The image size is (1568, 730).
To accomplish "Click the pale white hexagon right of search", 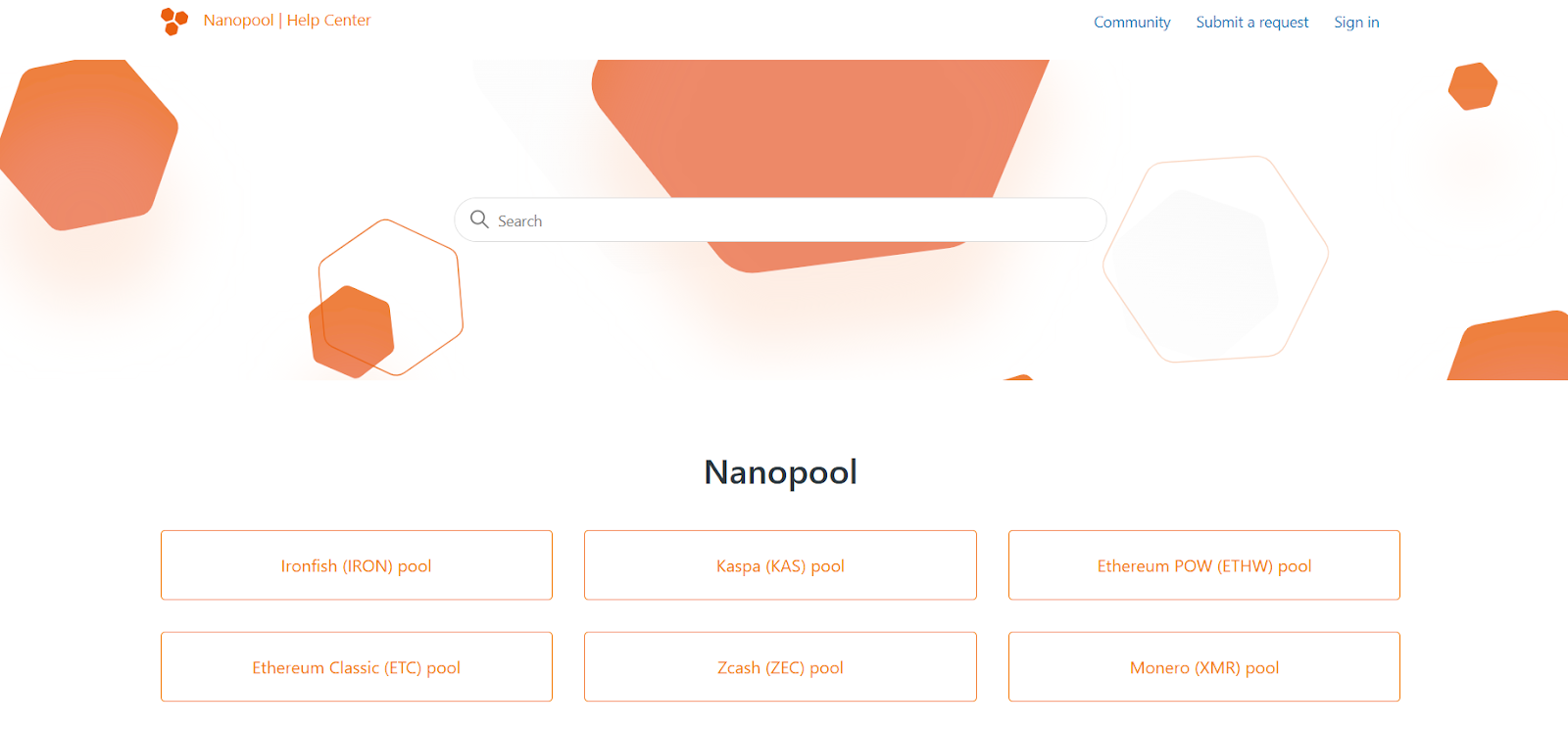I will [x=1215, y=259].
